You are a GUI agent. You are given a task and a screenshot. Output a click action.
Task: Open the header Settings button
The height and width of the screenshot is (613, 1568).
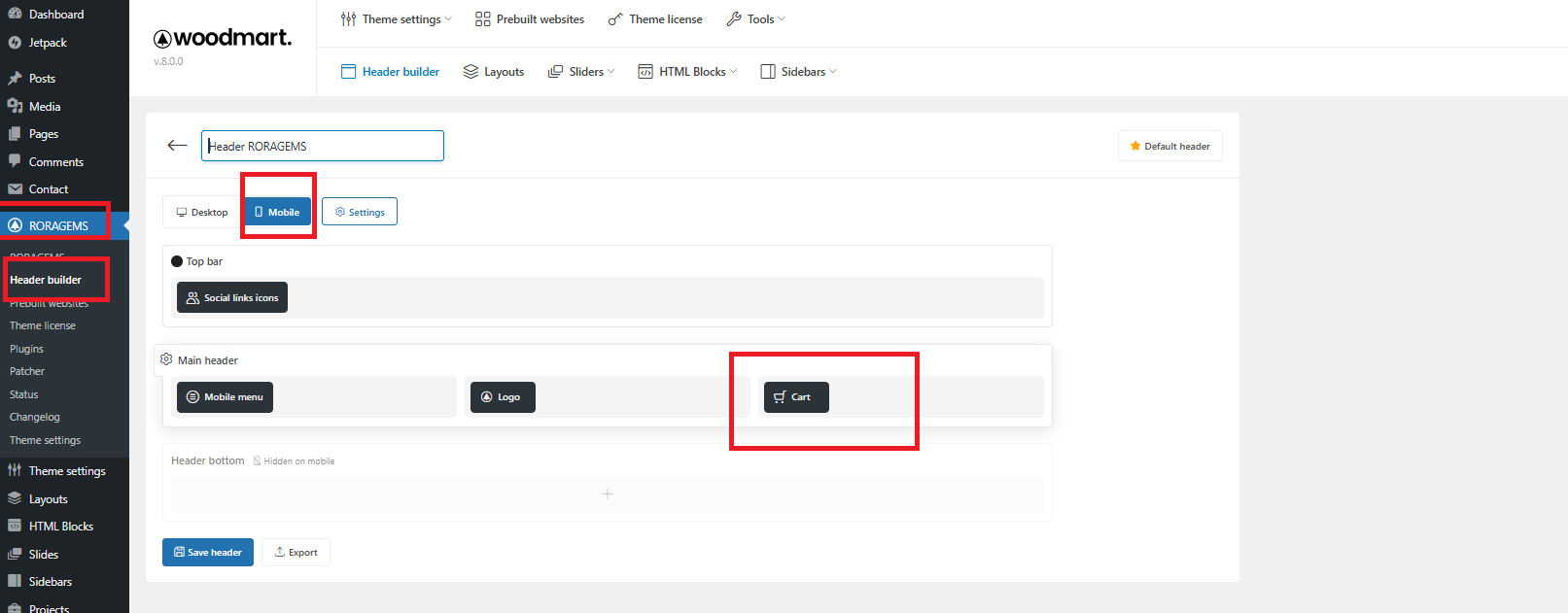click(x=360, y=212)
